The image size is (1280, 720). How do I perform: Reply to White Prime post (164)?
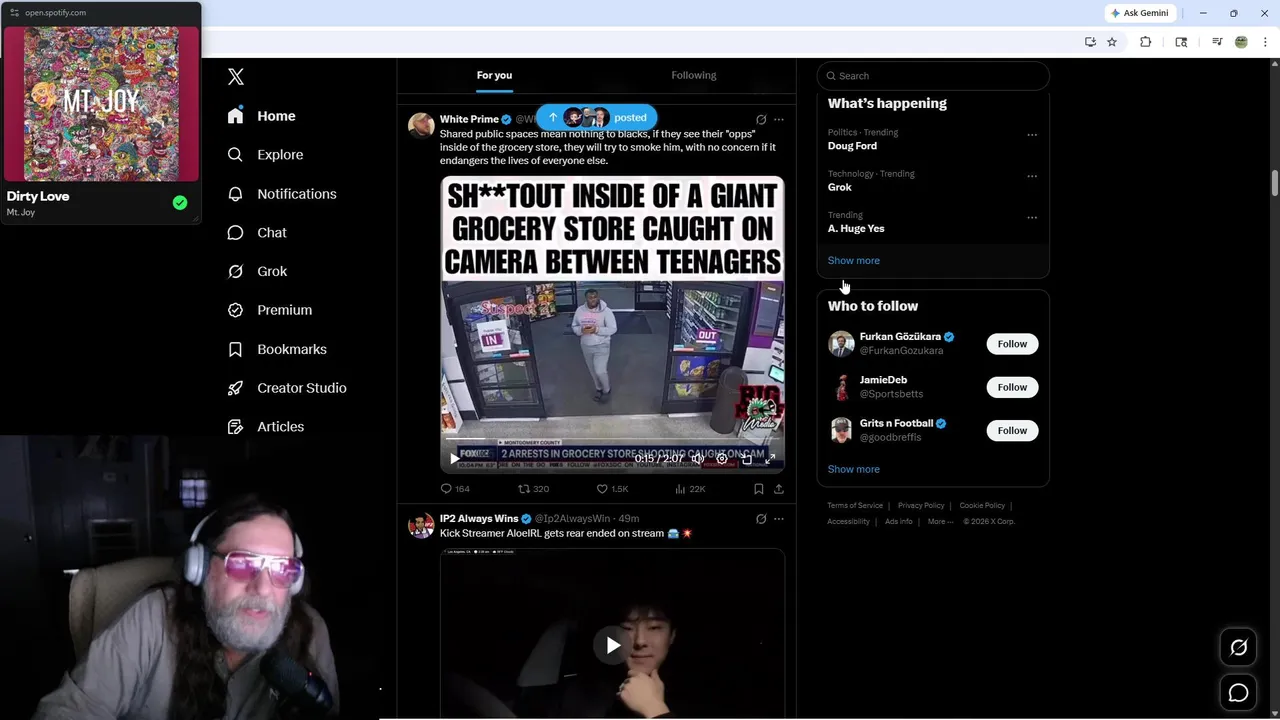(455, 489)
